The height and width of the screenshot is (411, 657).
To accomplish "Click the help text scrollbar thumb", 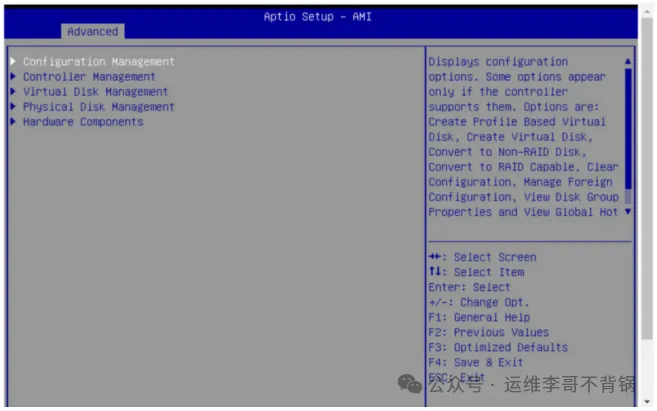I will (628, 129).
